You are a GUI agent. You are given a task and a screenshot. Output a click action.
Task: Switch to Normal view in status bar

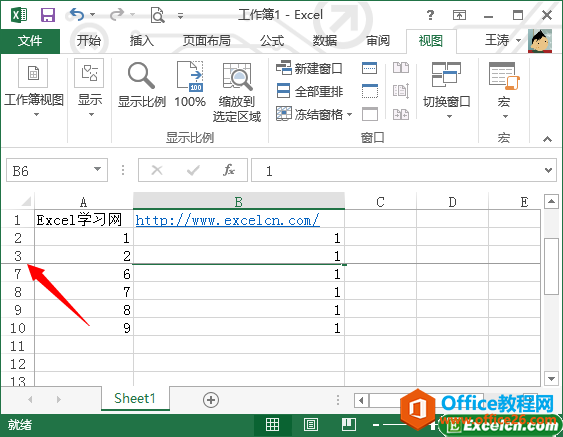(x=272, y=424)
